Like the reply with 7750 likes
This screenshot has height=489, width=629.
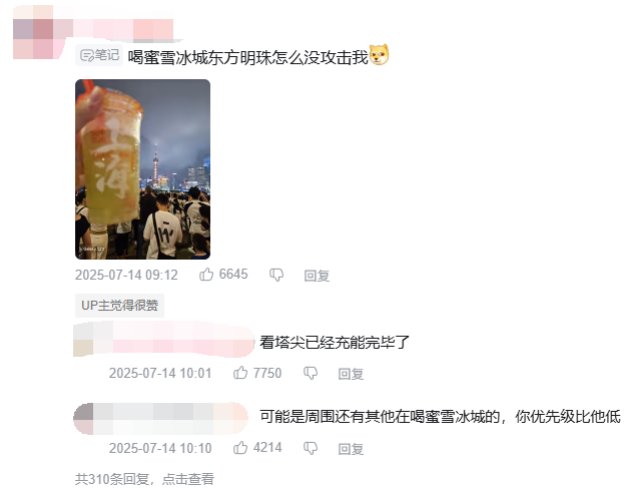(240, 373)
